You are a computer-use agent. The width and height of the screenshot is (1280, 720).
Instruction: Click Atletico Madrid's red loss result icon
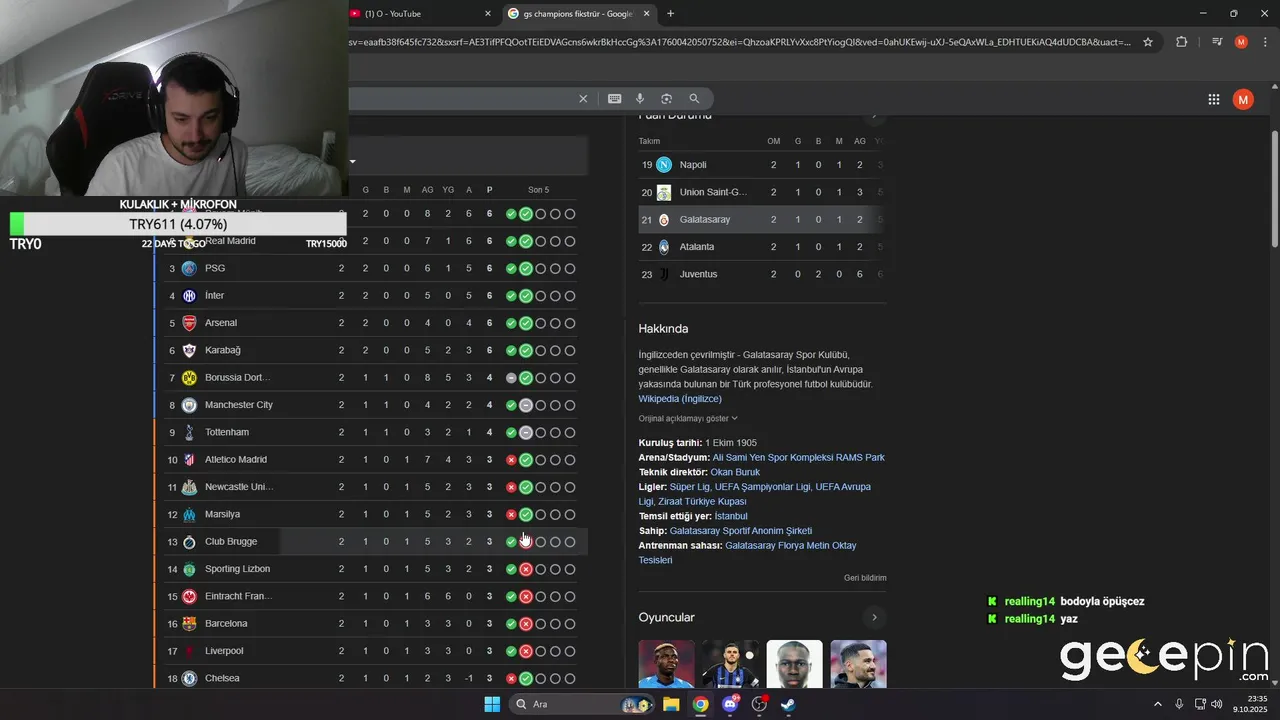click(511, 460)
